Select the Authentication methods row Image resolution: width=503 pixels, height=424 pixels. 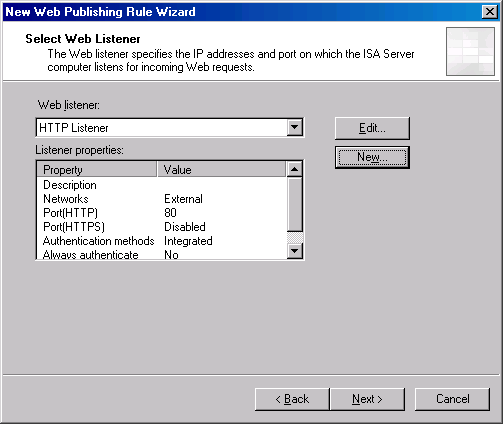pyautogui.click(x=162, y=241)
